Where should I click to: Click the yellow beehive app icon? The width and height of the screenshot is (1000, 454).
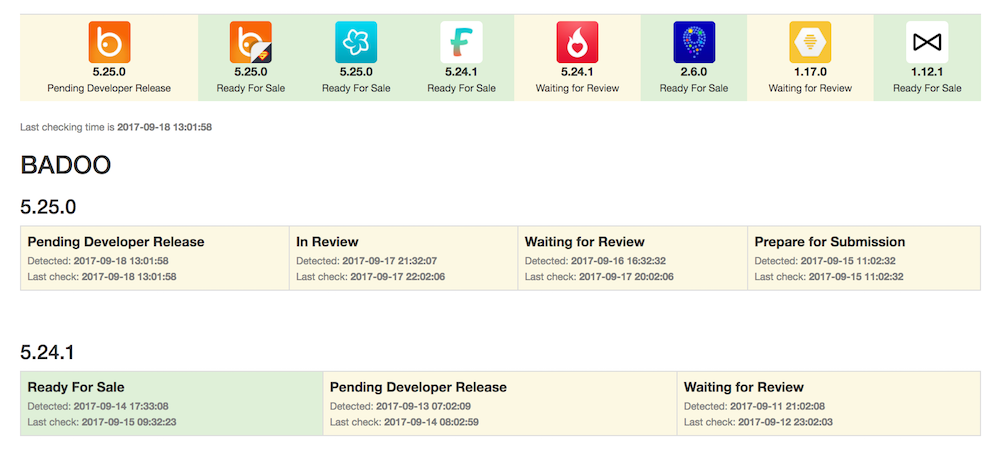(810, 42)
